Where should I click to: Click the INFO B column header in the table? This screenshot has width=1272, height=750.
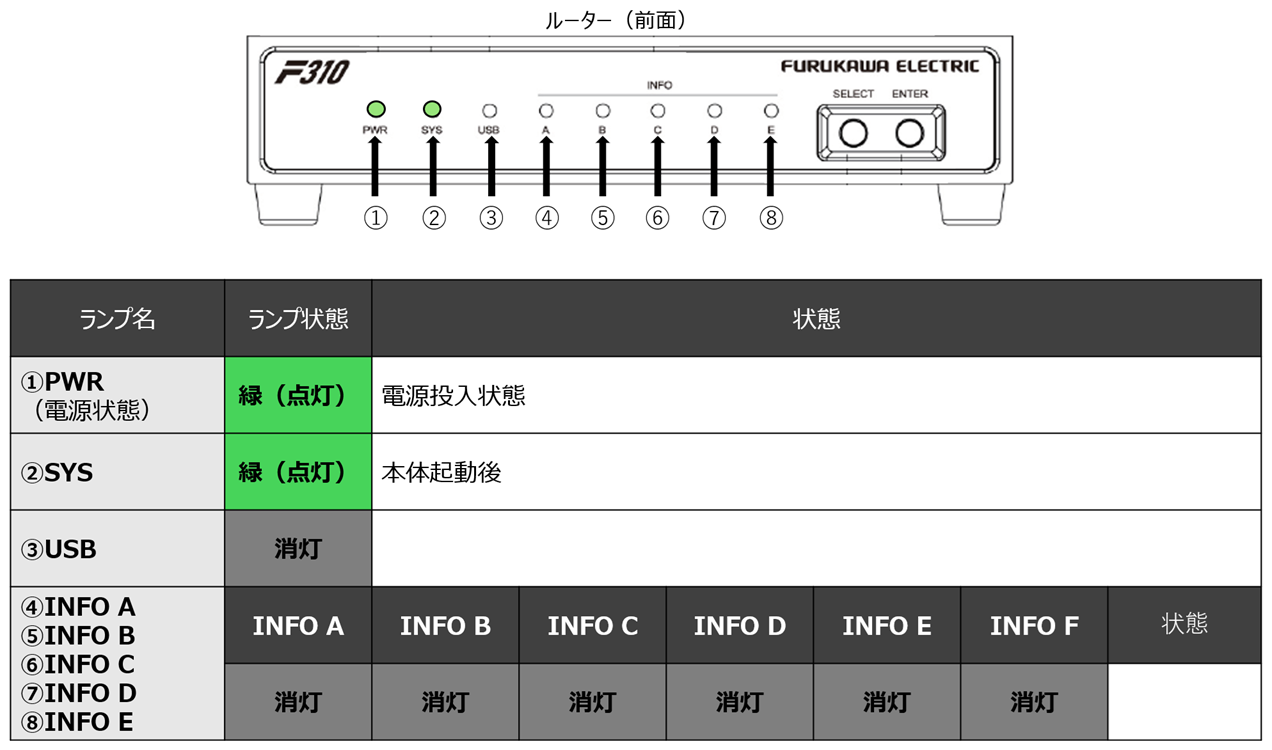pyautogui.click(x=445, y=626)
